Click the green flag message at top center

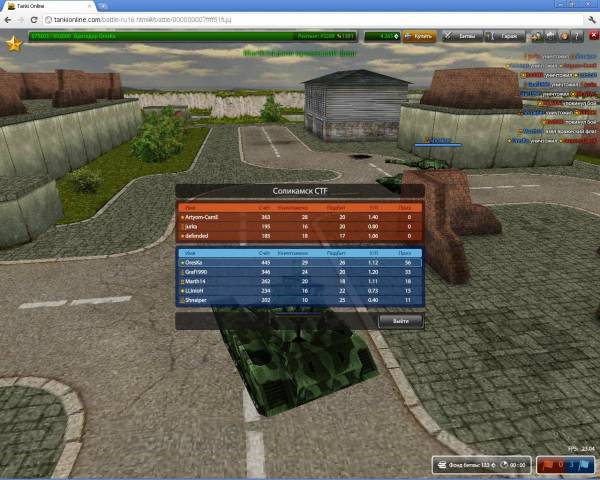click(x=300, y=53)
